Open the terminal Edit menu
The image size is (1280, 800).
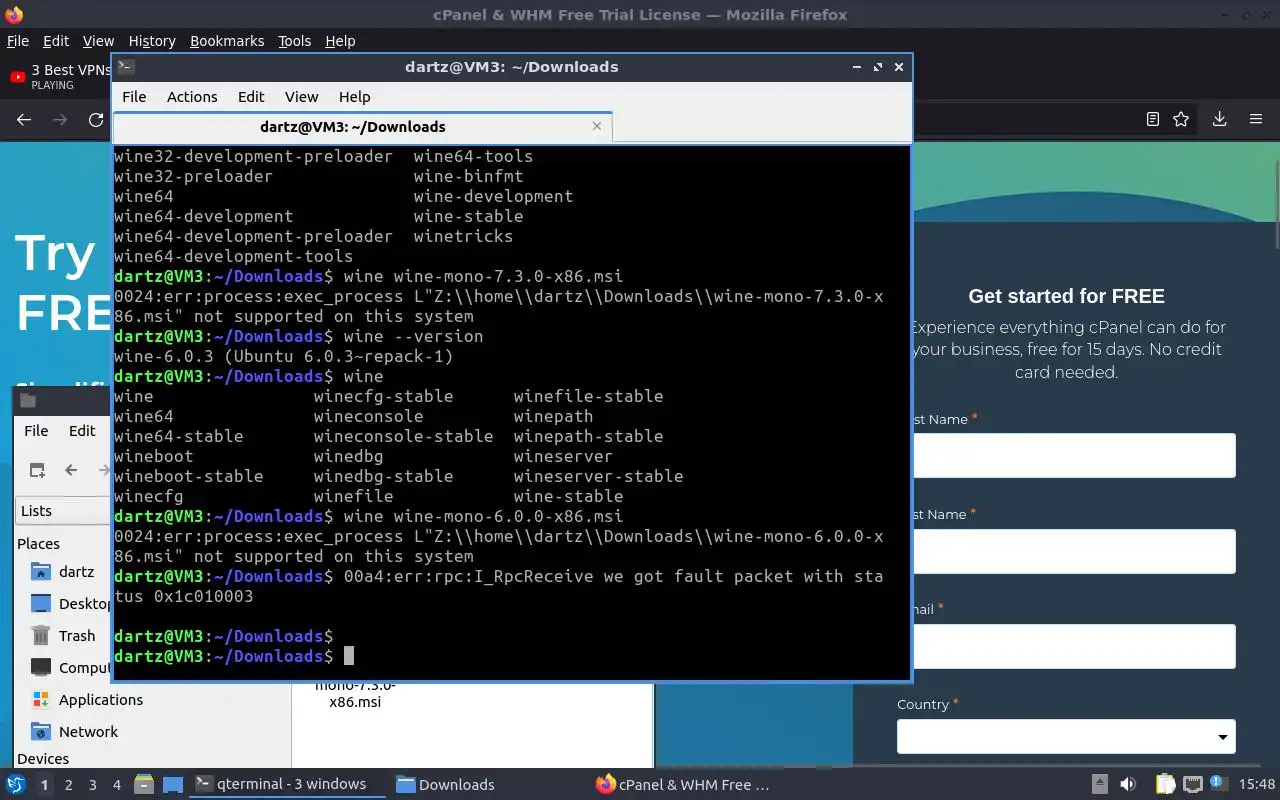pos(251,97)
